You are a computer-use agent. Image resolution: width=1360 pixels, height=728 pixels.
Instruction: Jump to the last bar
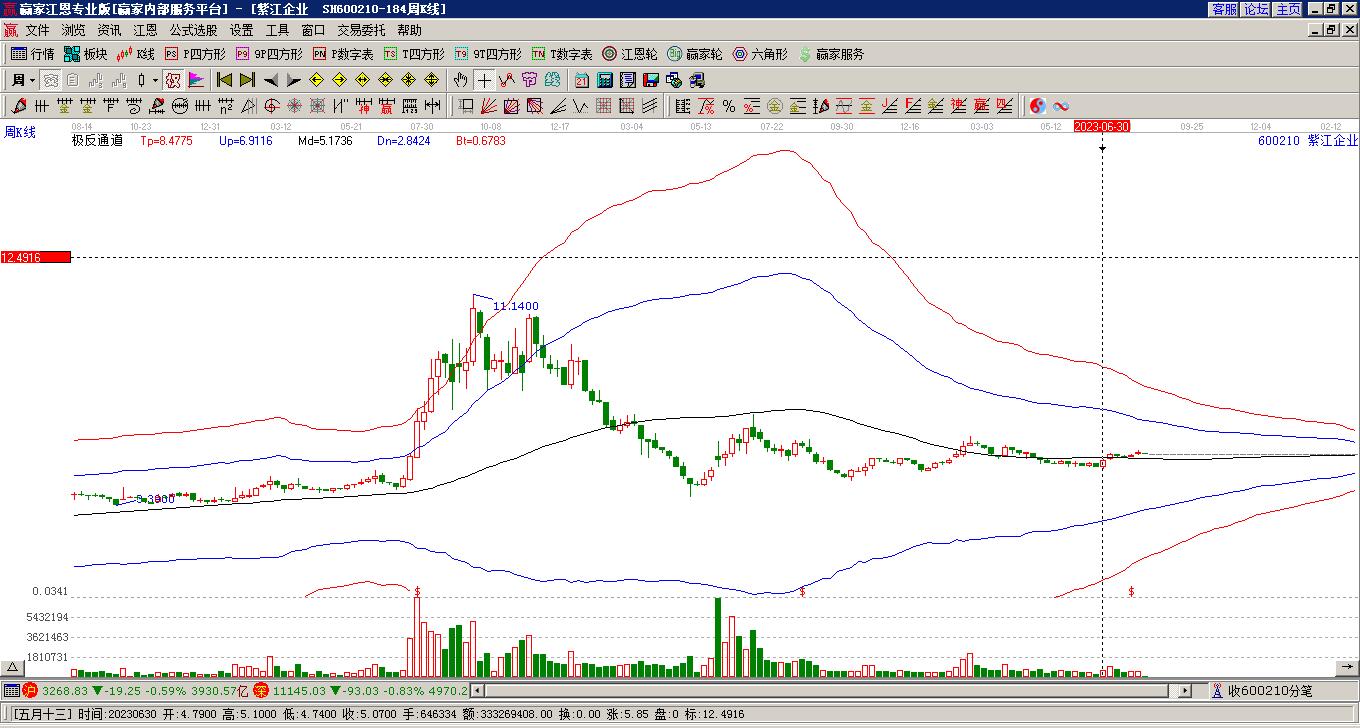click(247, 80)
